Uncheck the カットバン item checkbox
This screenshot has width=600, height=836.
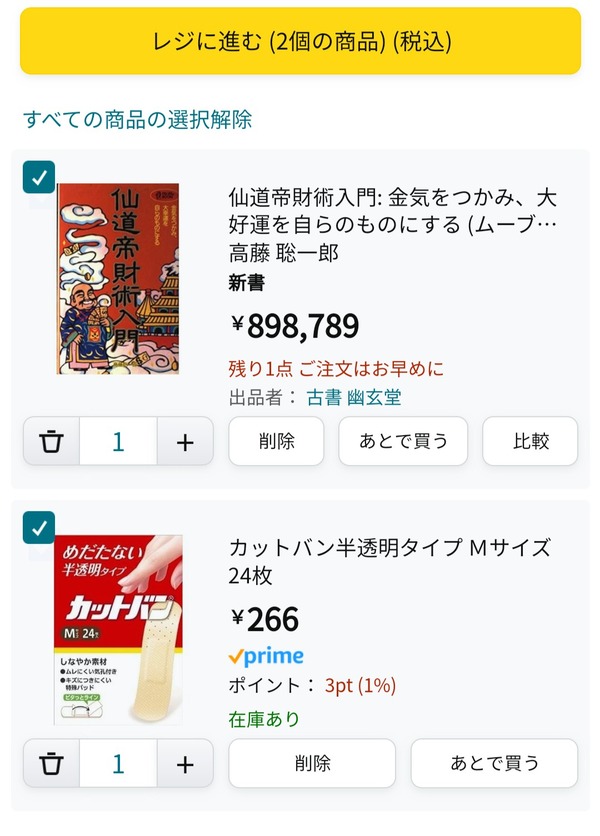39,528
